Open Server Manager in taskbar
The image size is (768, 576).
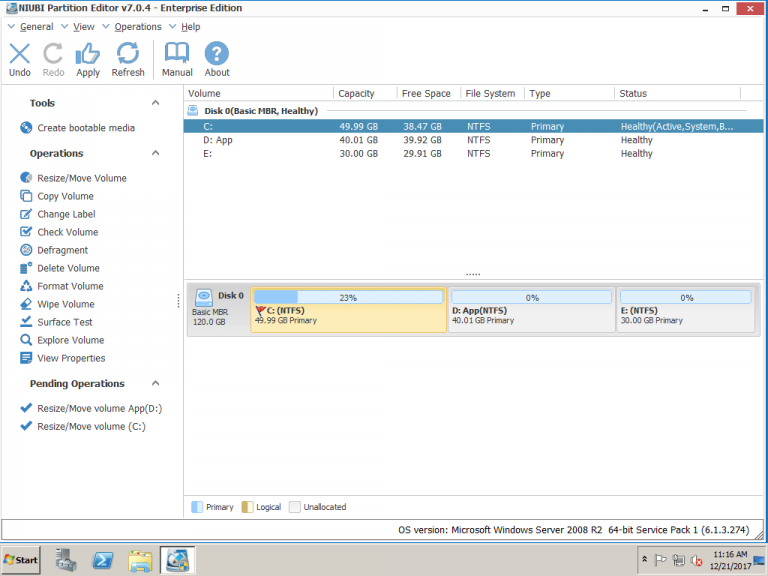(x=66, y=560)
